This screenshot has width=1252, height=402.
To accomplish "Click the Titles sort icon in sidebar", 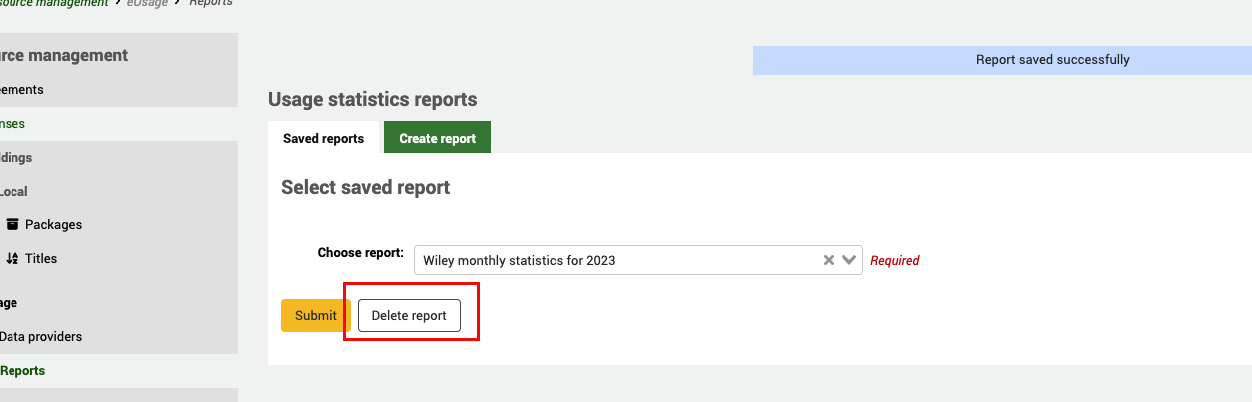I will (x=12, y=259).
